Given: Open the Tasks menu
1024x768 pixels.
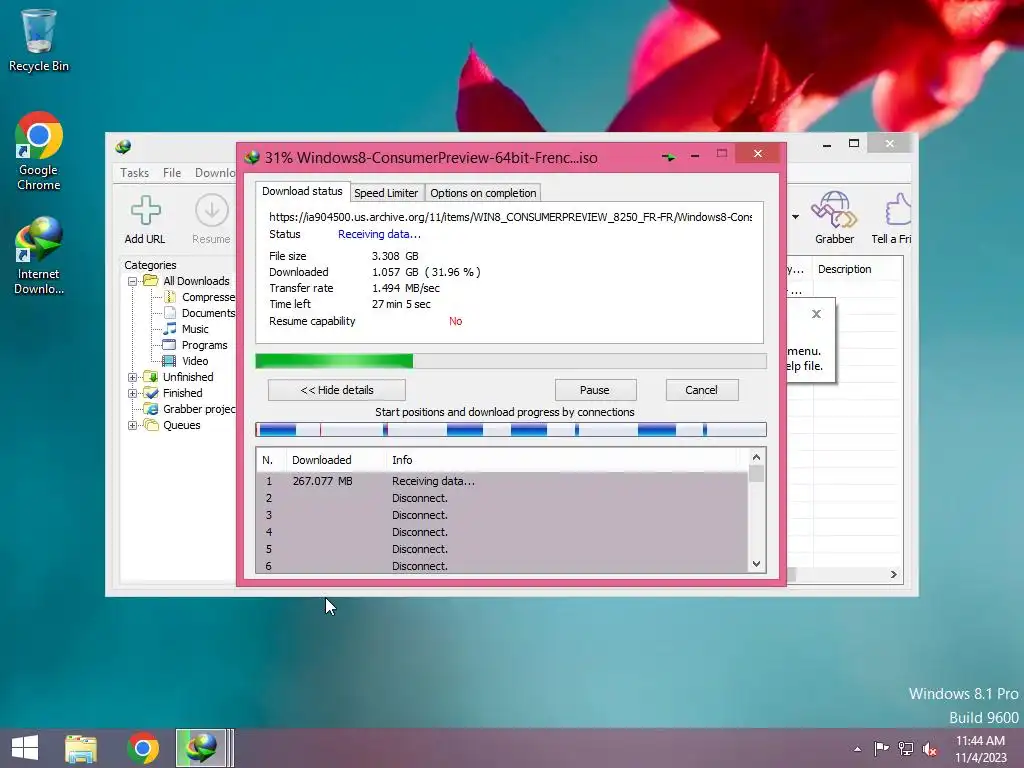Looking at the screenshot, I should [135, 172].
